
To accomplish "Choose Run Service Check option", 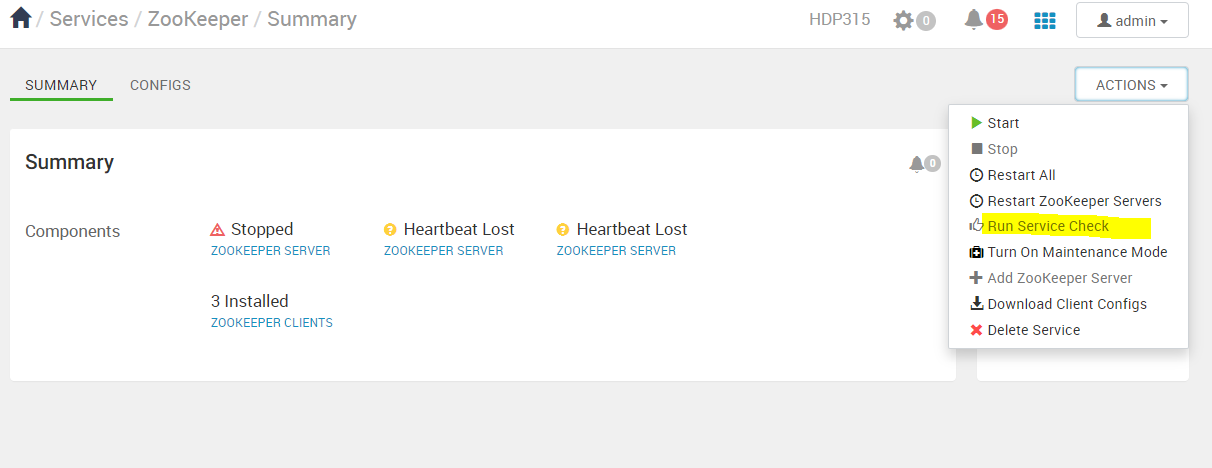I will pos(1048,226).
